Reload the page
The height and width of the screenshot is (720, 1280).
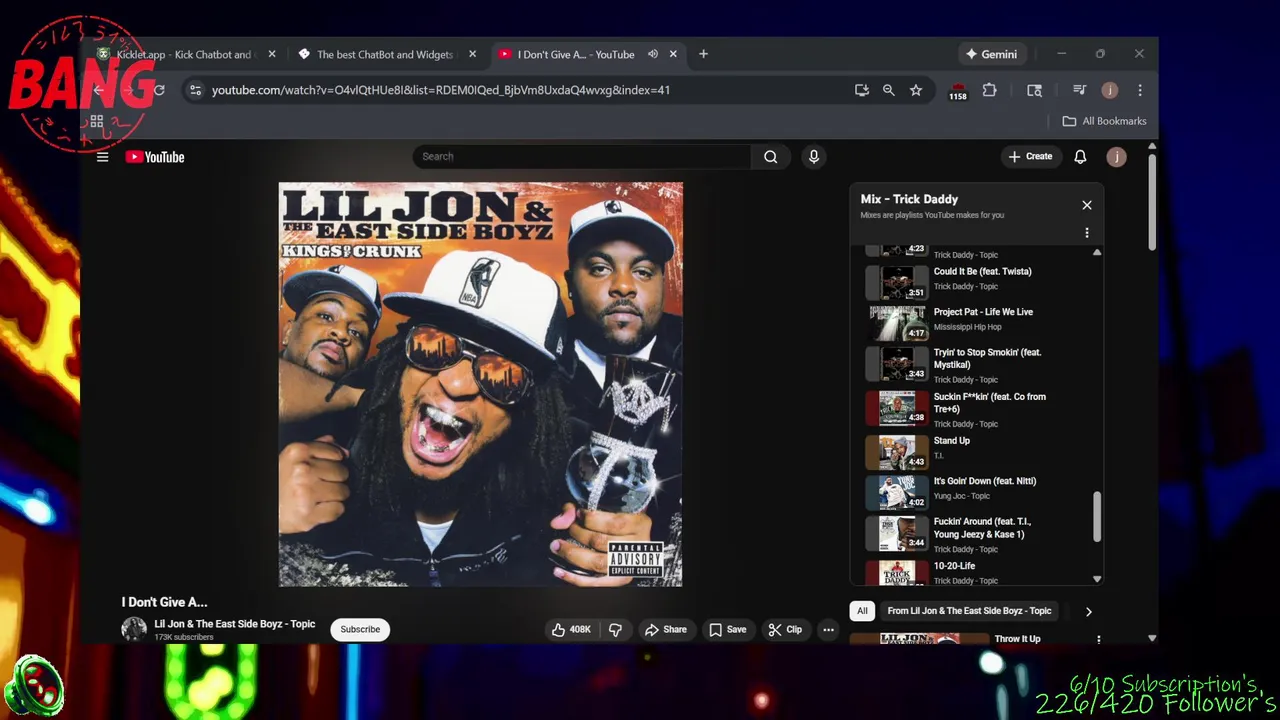[x=158, y=90]
